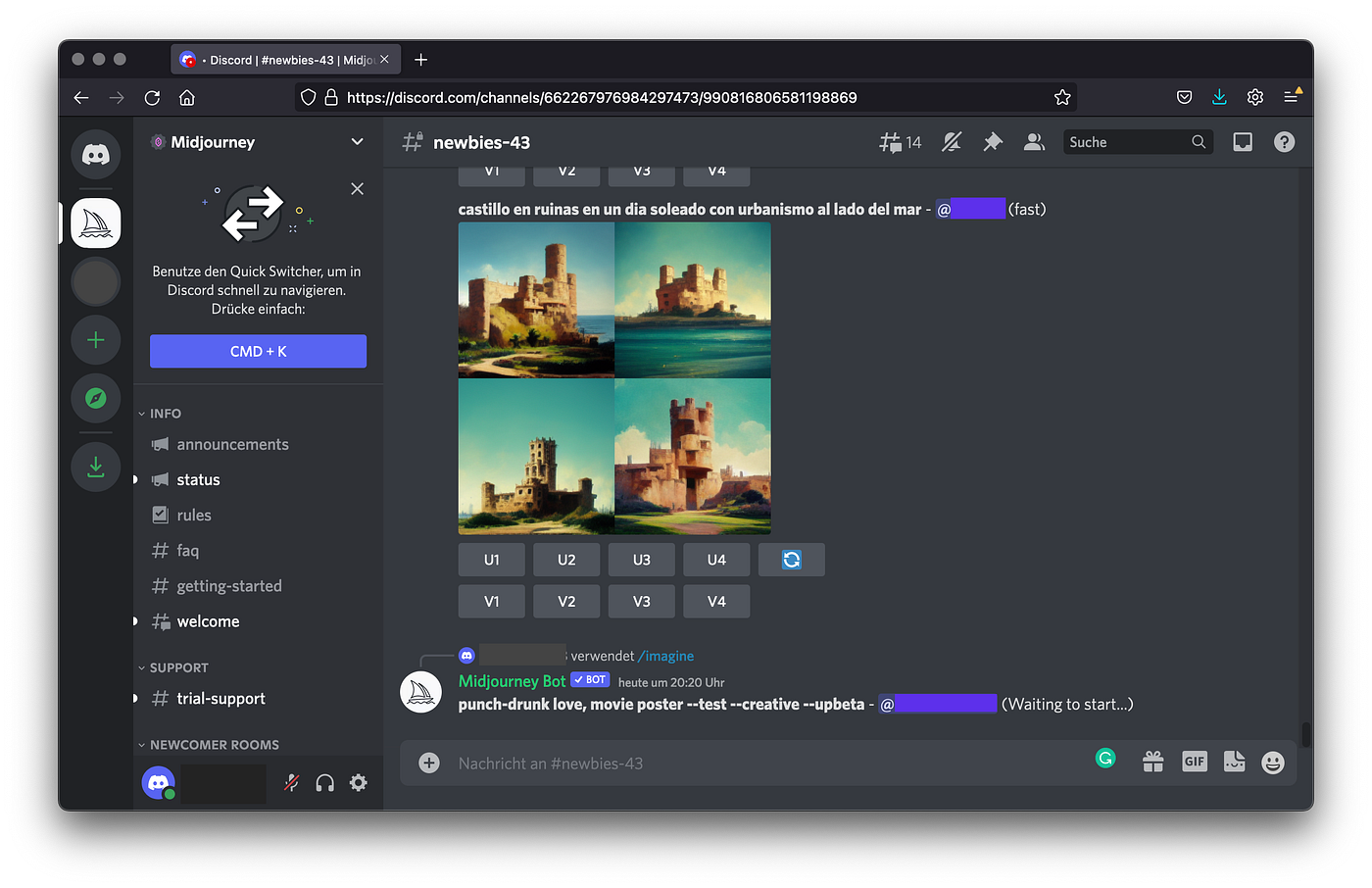
Task: Open Discord home direct messages icon
Action: pos(96,155)
